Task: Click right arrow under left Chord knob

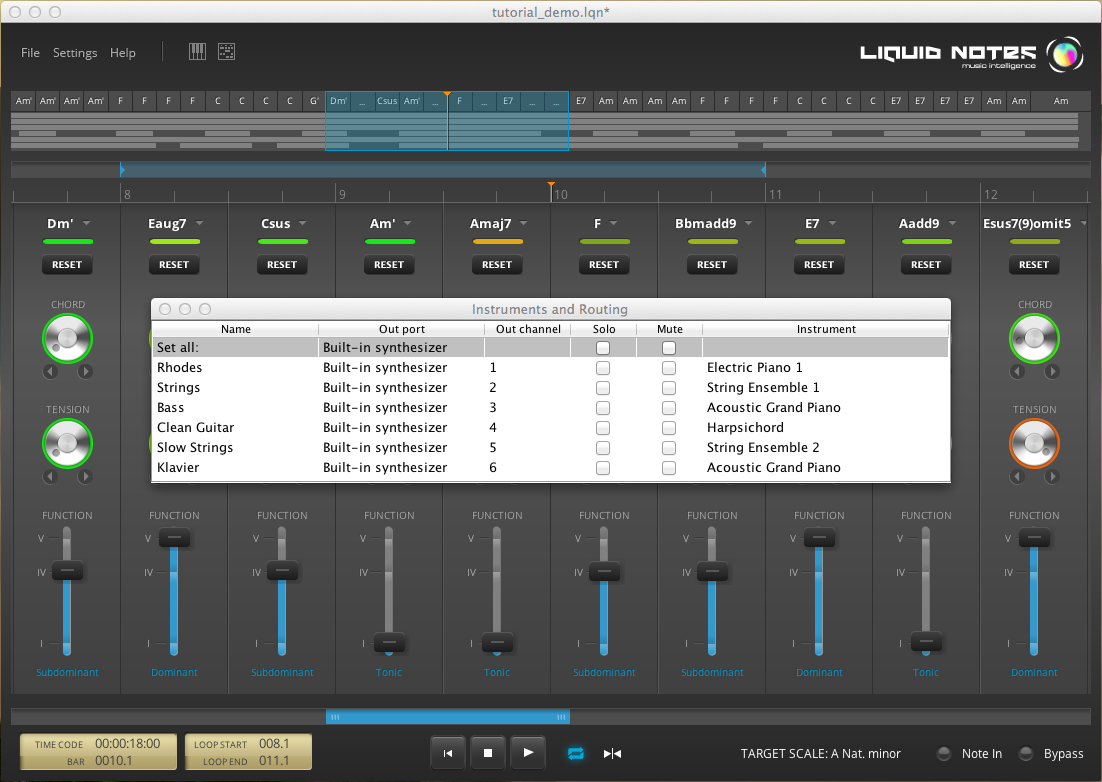Action: pyautogui.click(x=85, y=372)
